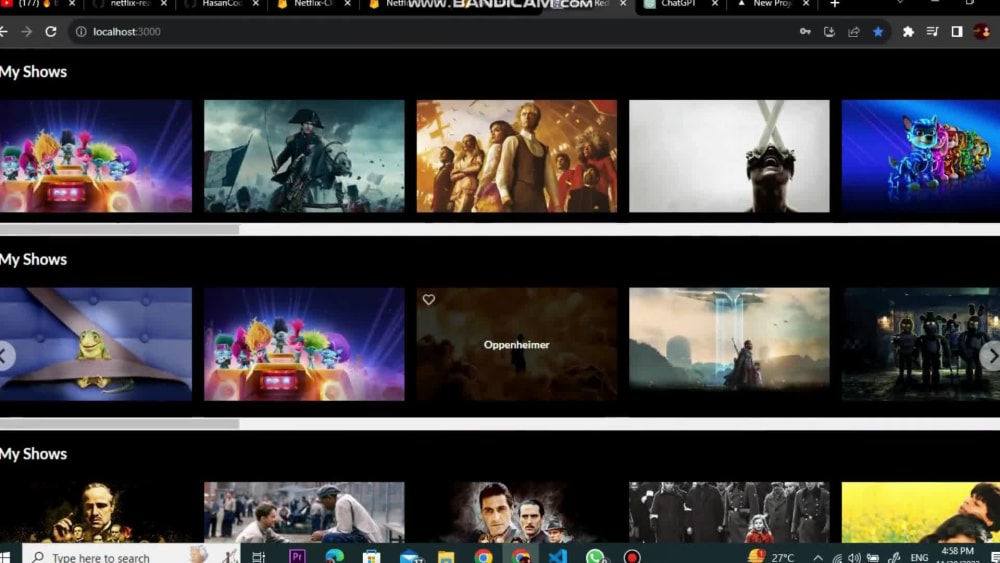1000x563 pixels.
Task: Click the ENG language indicator
Action: click(x=919, y=557)
